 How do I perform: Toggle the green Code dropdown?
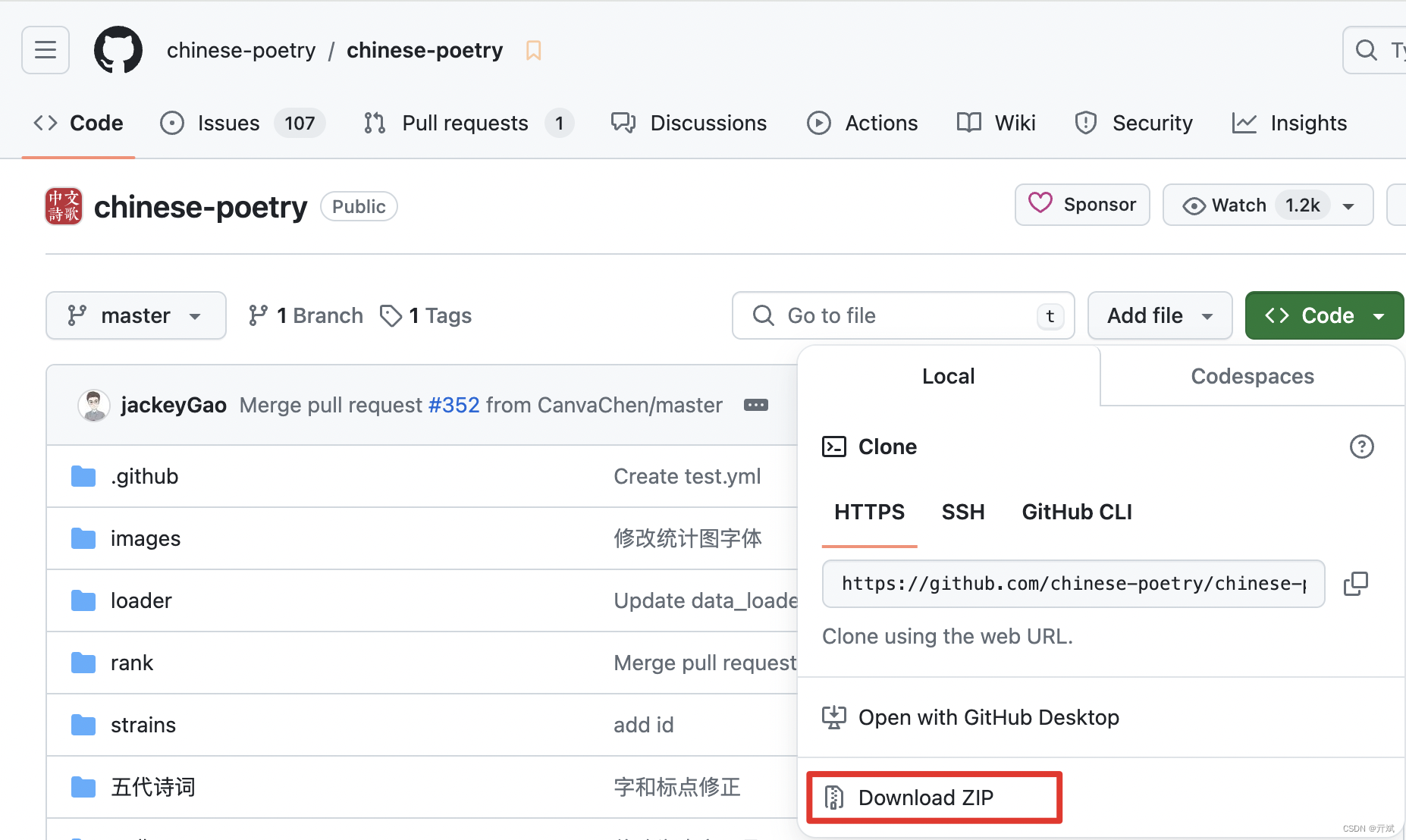click(1324, 315)
